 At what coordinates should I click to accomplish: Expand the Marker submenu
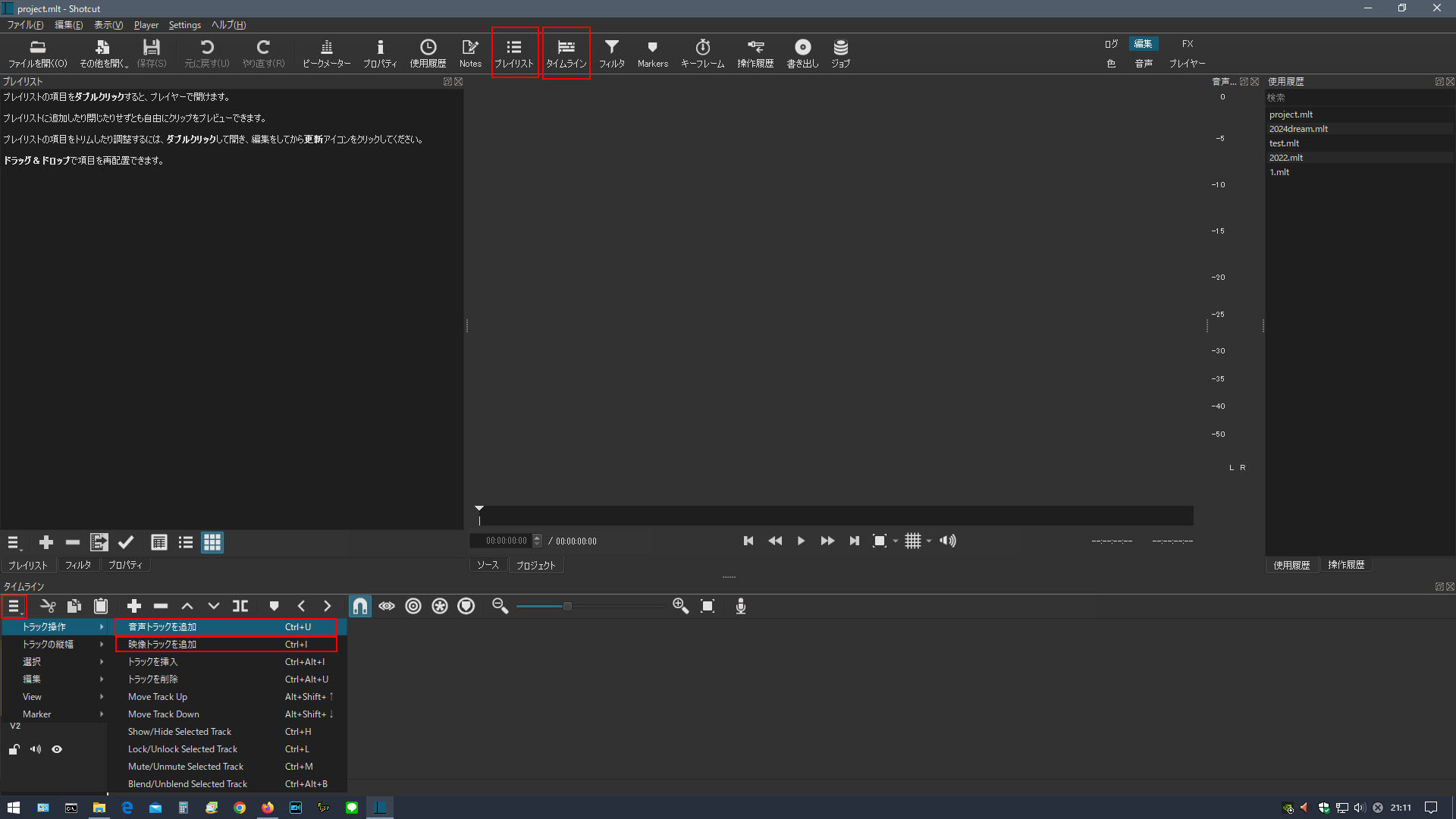(x=54, y=714)
